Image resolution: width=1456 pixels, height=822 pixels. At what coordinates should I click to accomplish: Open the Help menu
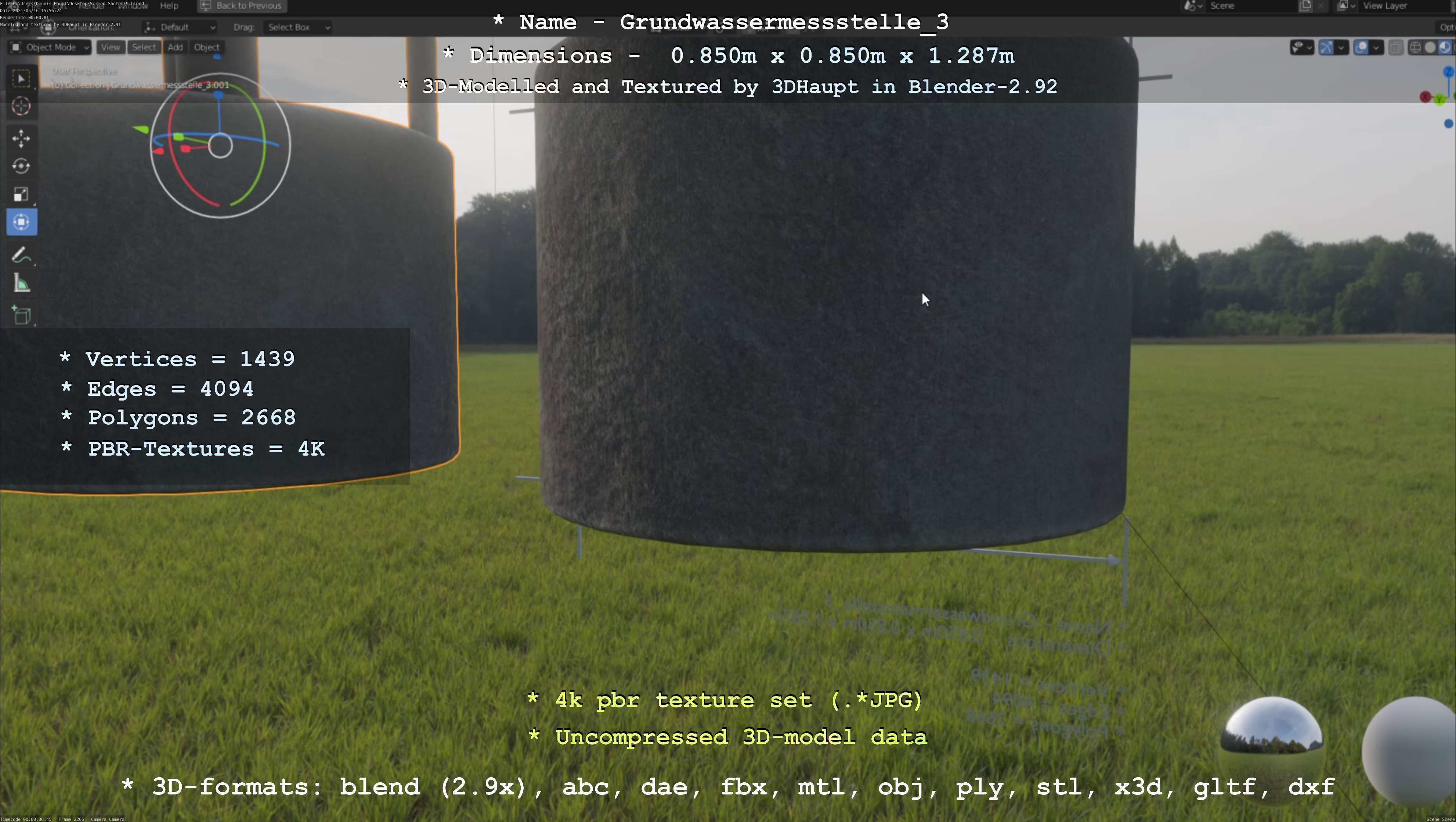click(x=169, y=6)
